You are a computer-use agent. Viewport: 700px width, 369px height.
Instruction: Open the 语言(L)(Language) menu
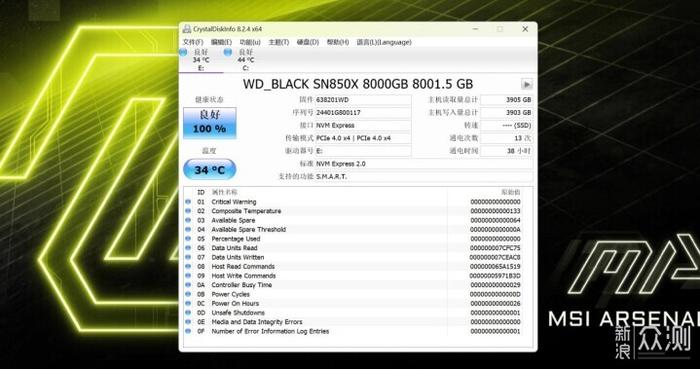pyautogui.click(x=384, y=42)
